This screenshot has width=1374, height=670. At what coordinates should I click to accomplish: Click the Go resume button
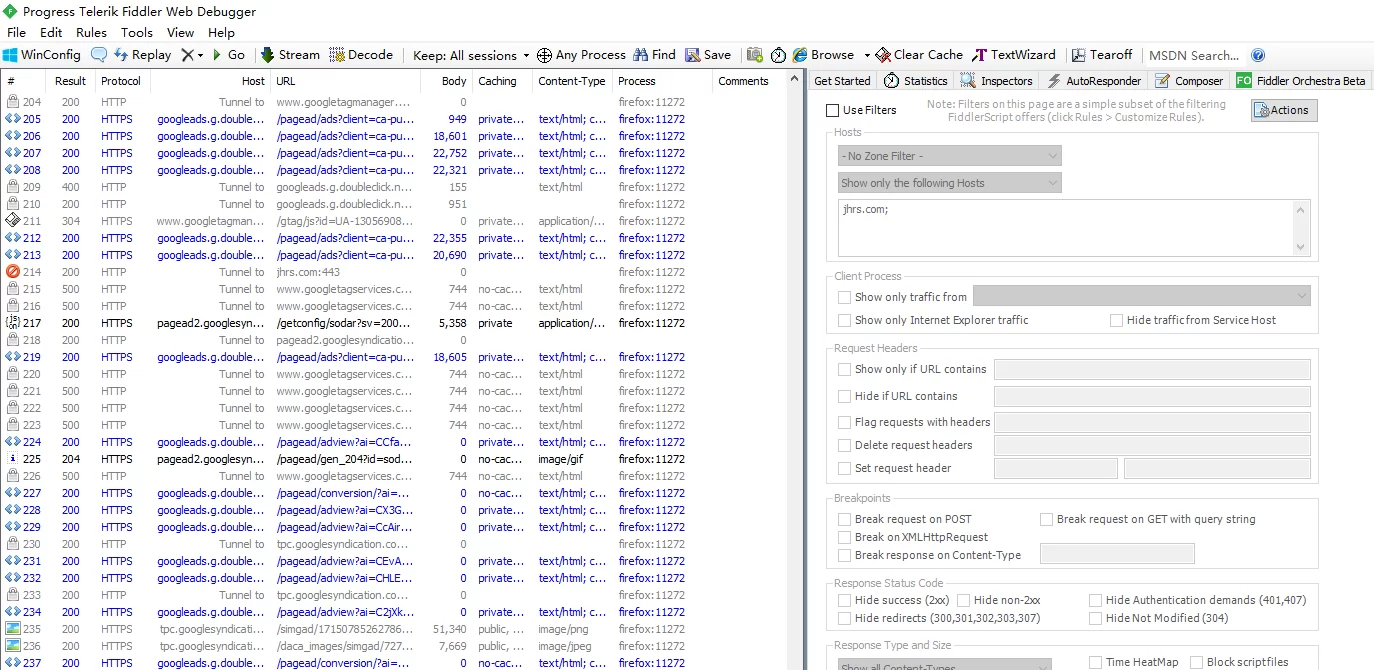[229, 55]
